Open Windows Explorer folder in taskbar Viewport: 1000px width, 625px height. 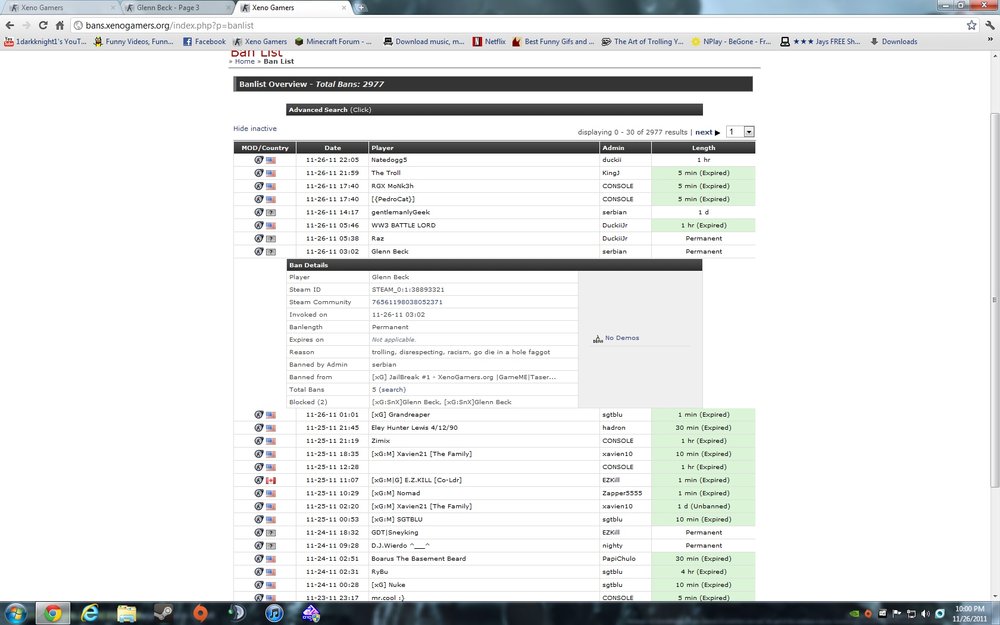coord(127,614)
